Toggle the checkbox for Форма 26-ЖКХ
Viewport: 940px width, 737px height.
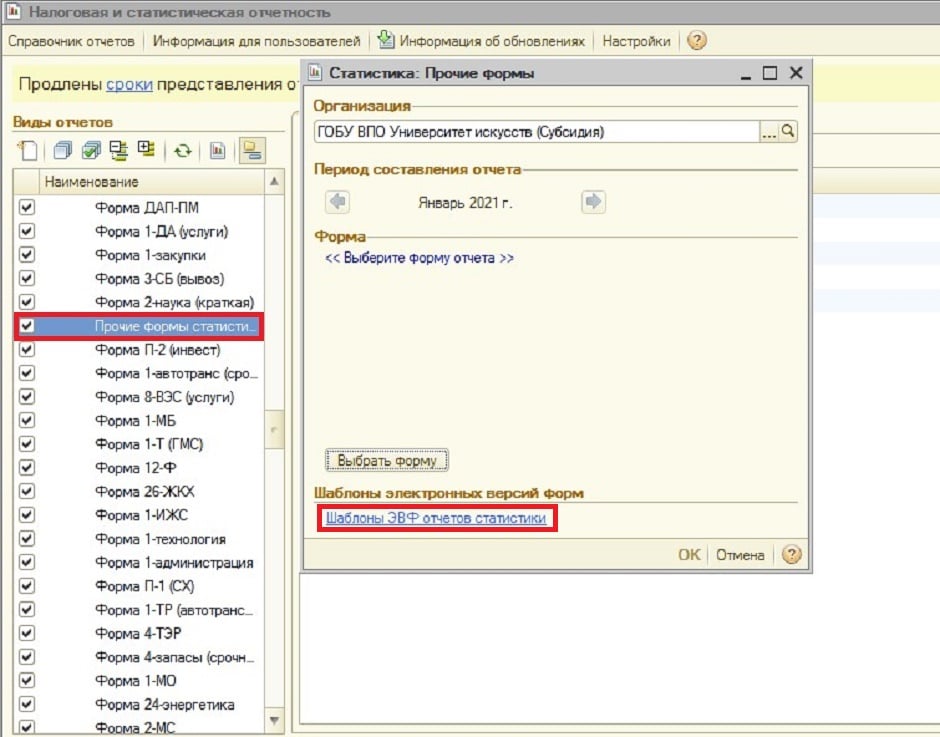point(27,492)
